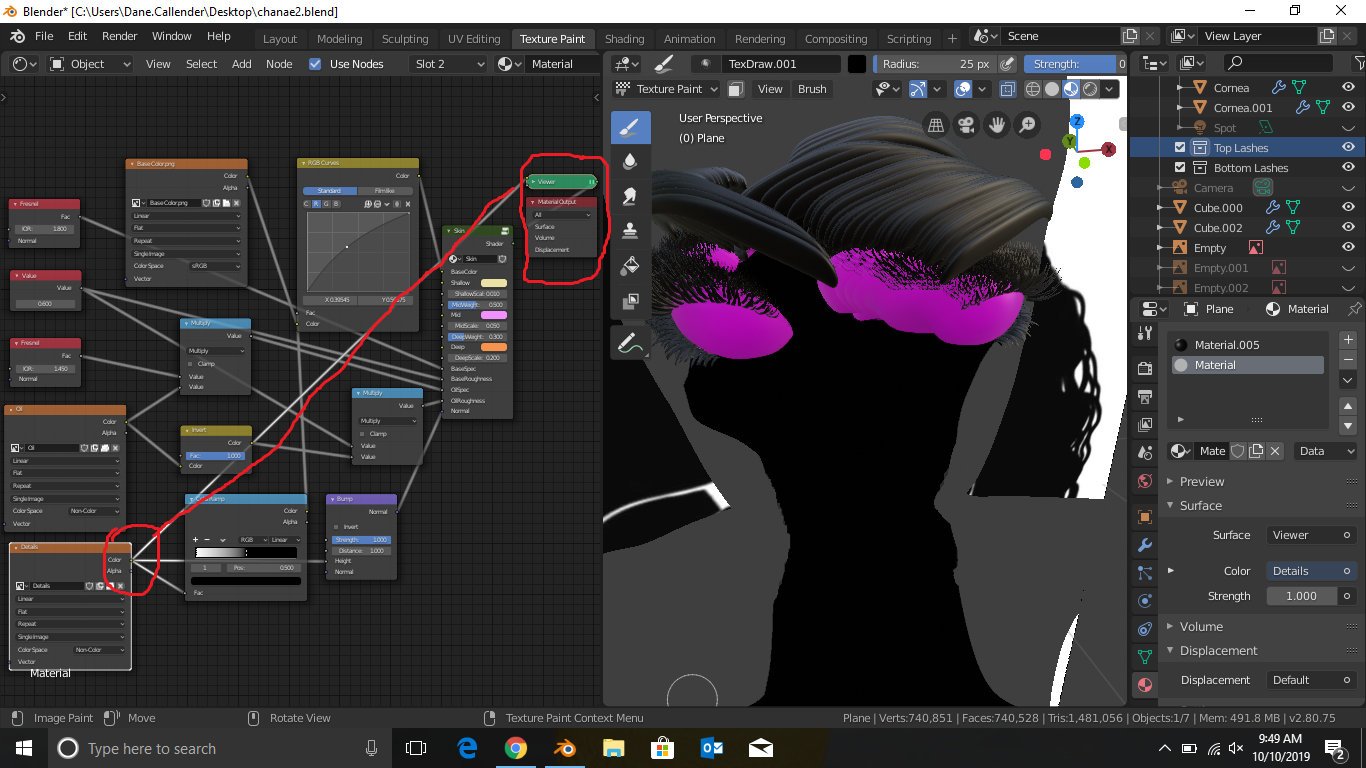Select the Smear tool

tap(630, 197)
